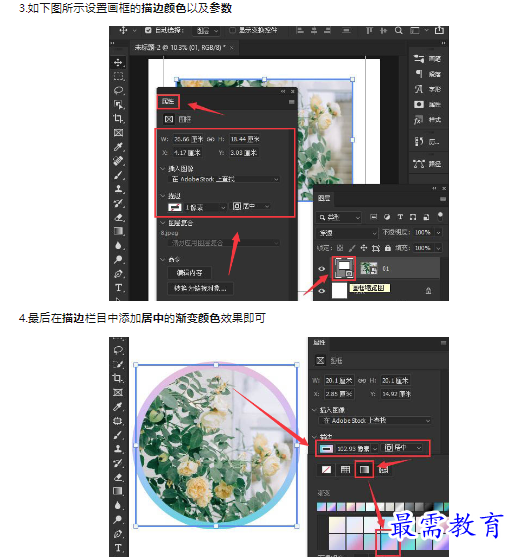Open the step 3 Properties panel flyout menu
Viewport: 512px width, 557px height.
[x=291, y=102]
